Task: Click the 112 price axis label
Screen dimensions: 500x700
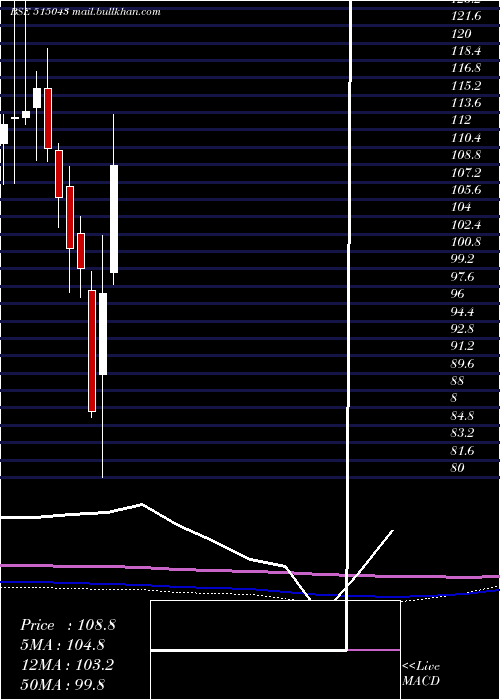Action: point(461,121)
